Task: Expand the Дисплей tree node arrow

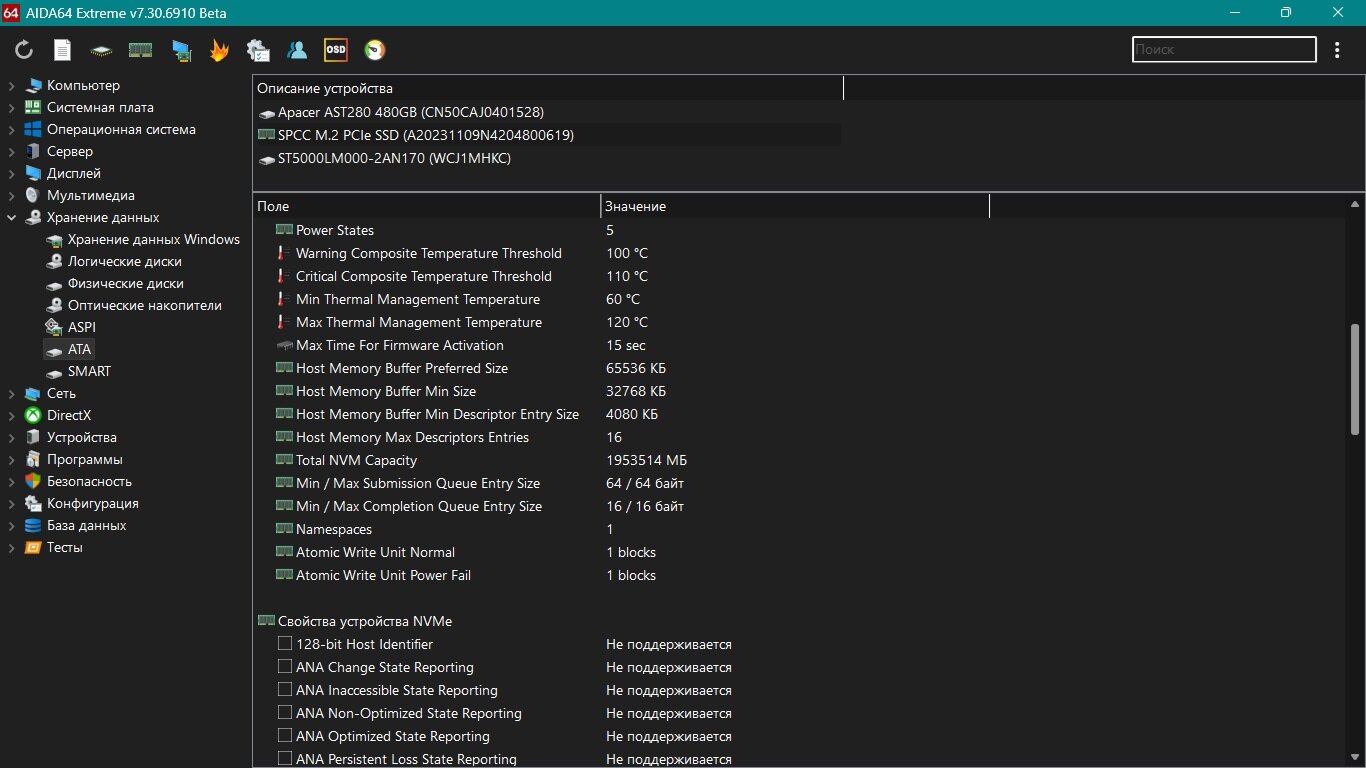Action: pos(11,173)
